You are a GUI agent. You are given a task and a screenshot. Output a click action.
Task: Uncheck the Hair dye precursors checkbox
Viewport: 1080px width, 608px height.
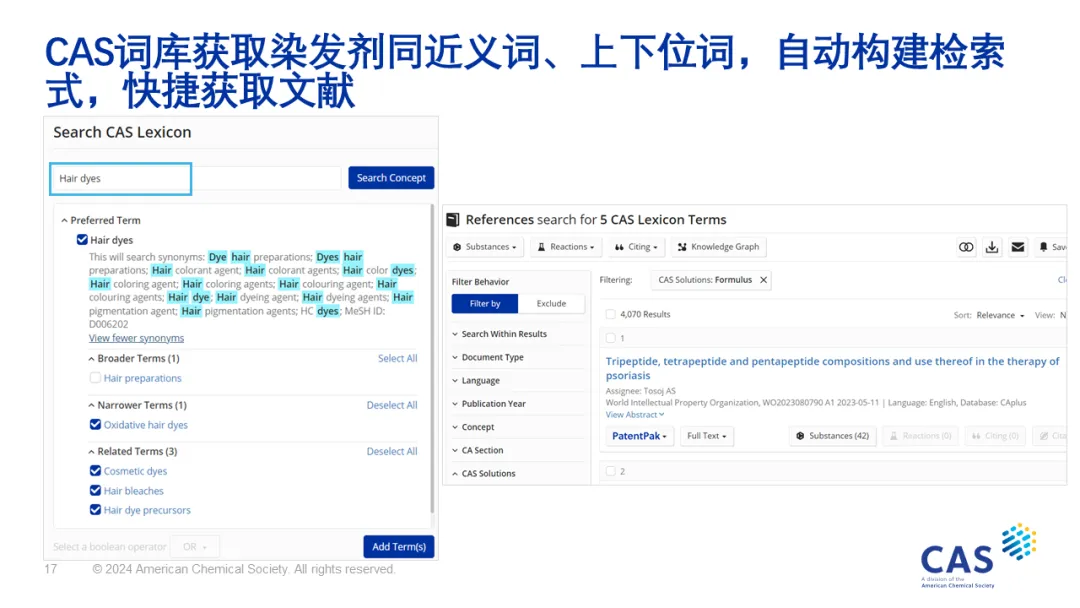click(x=95, y=510)
